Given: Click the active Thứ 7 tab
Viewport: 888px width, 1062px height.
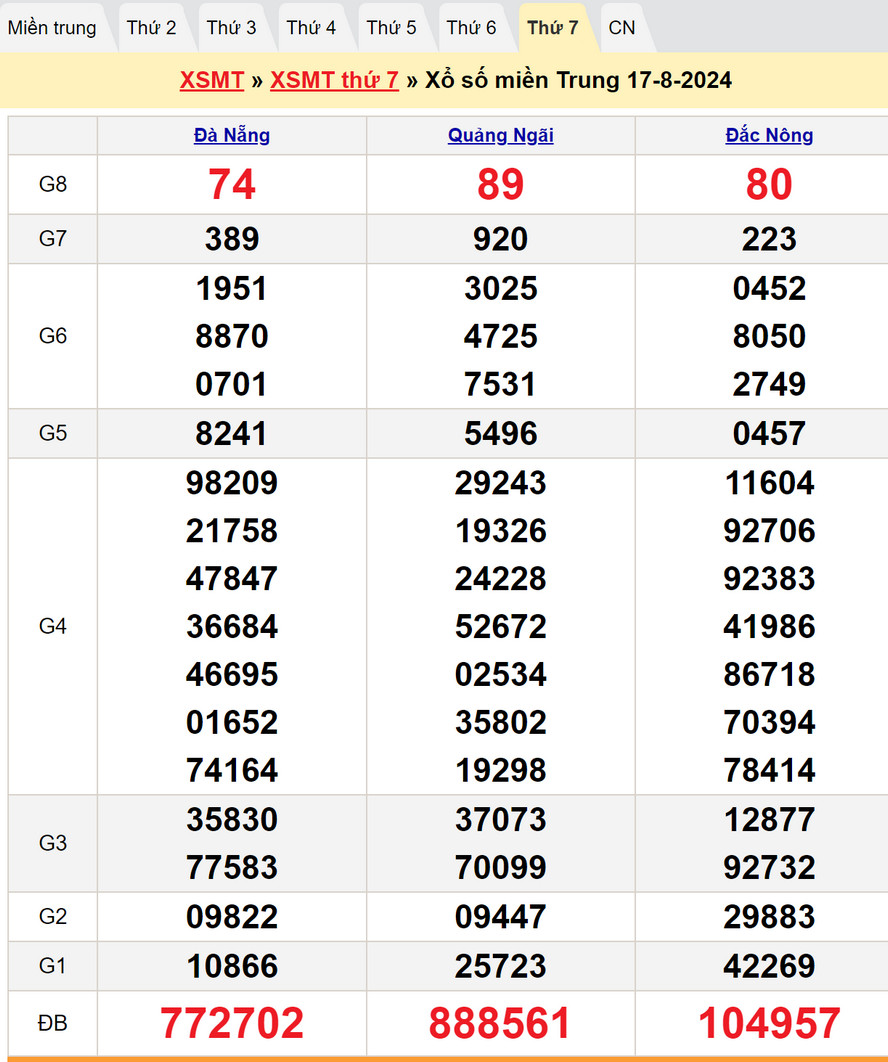Looking at the screenshot, I should coord(552,28).
